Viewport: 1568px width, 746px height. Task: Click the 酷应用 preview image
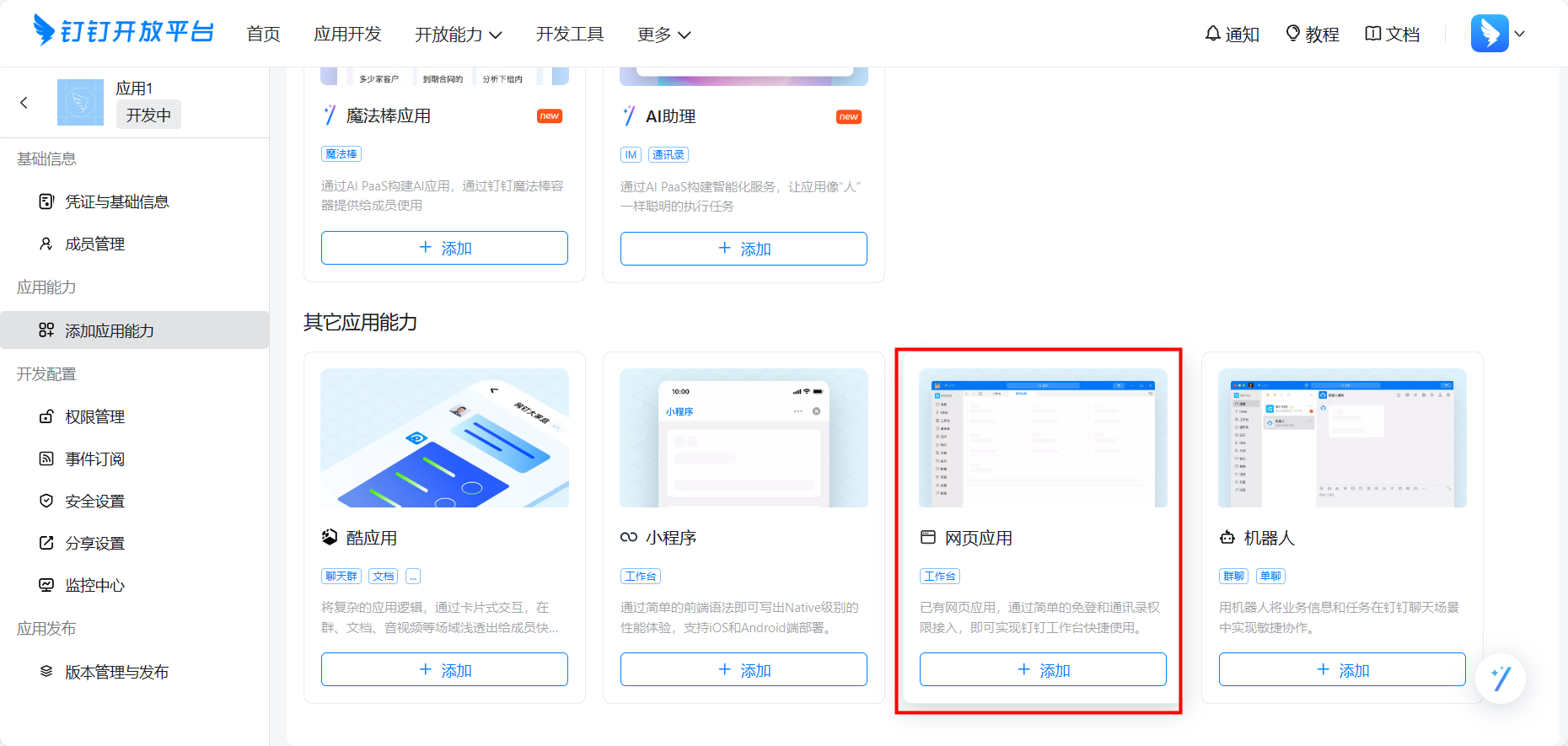[x=444, y=437]
